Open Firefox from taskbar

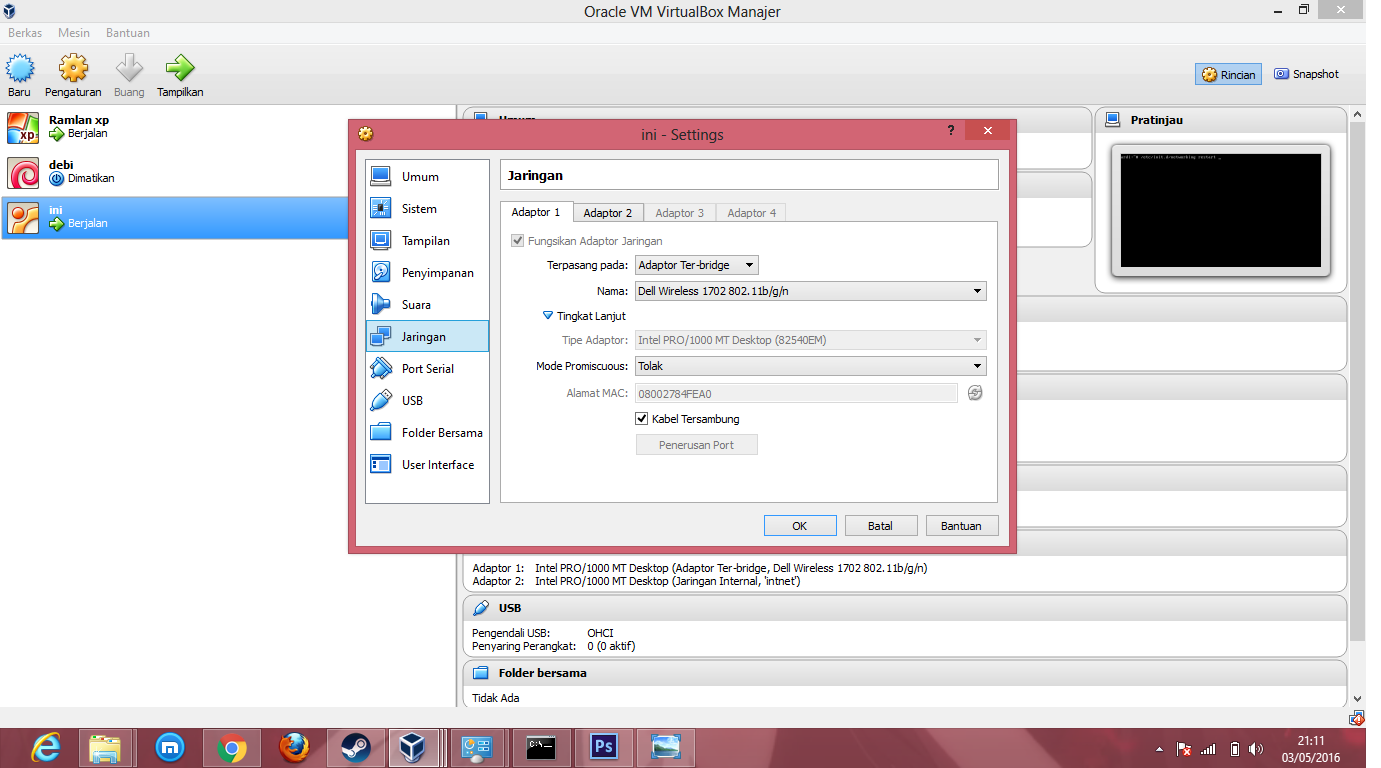[294, 747]
